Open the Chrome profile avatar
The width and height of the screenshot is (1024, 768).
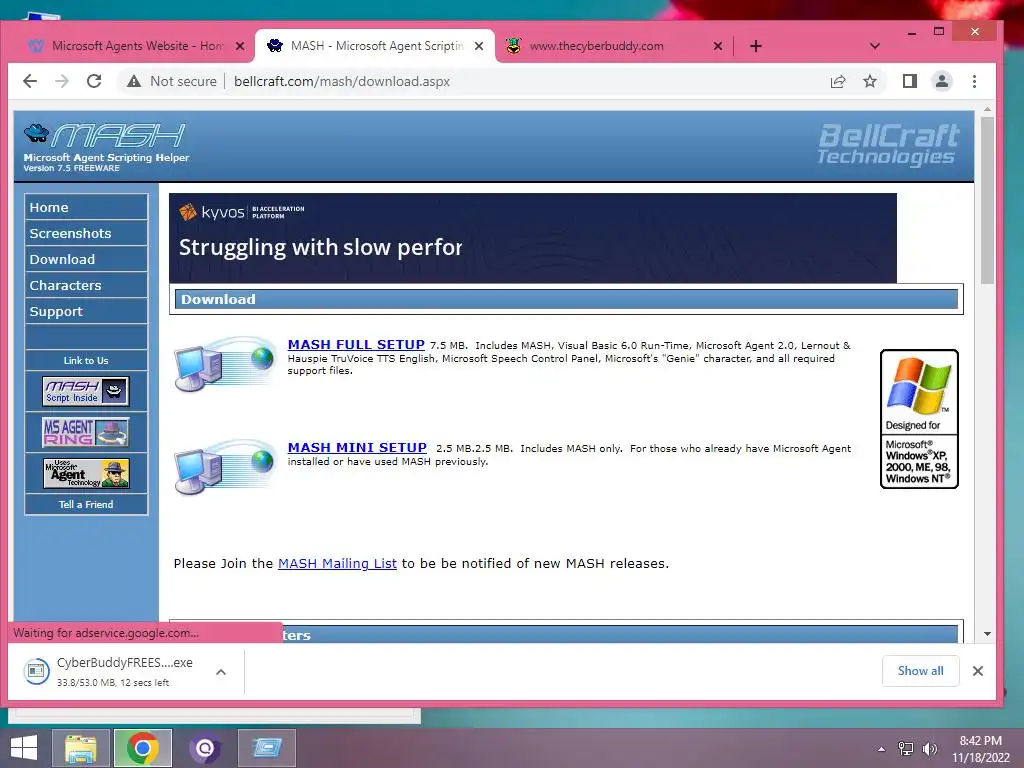click(x=942, y=81)
